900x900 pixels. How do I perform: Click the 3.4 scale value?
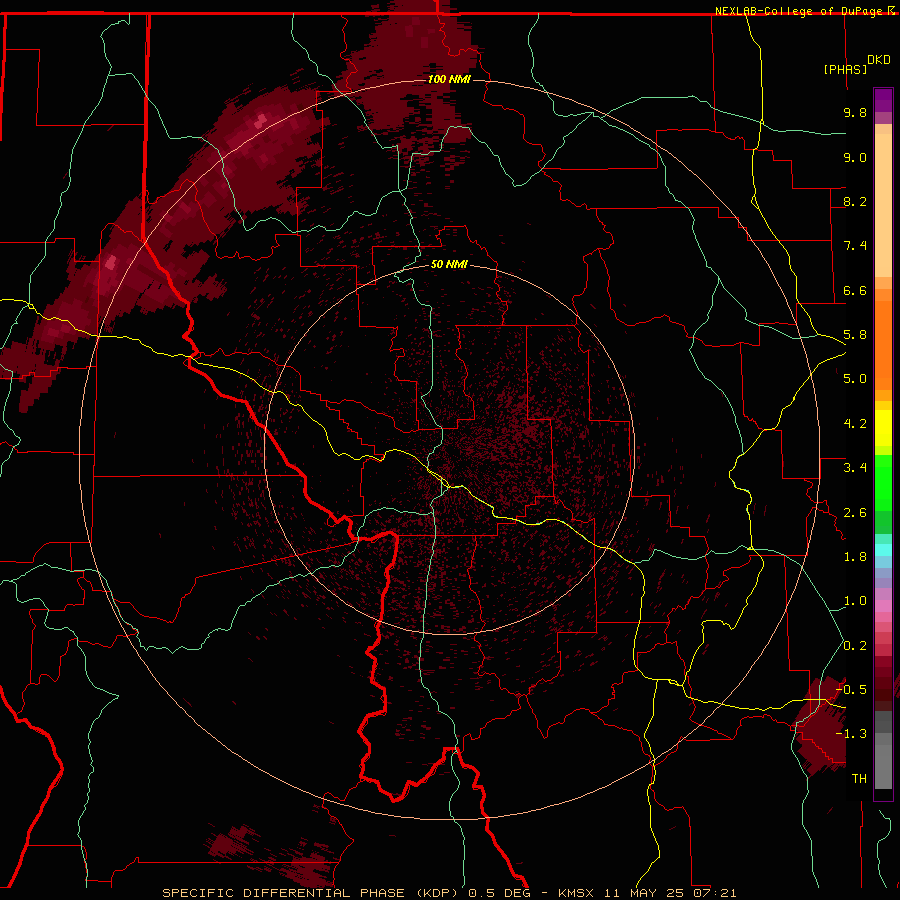click(855, 468)
